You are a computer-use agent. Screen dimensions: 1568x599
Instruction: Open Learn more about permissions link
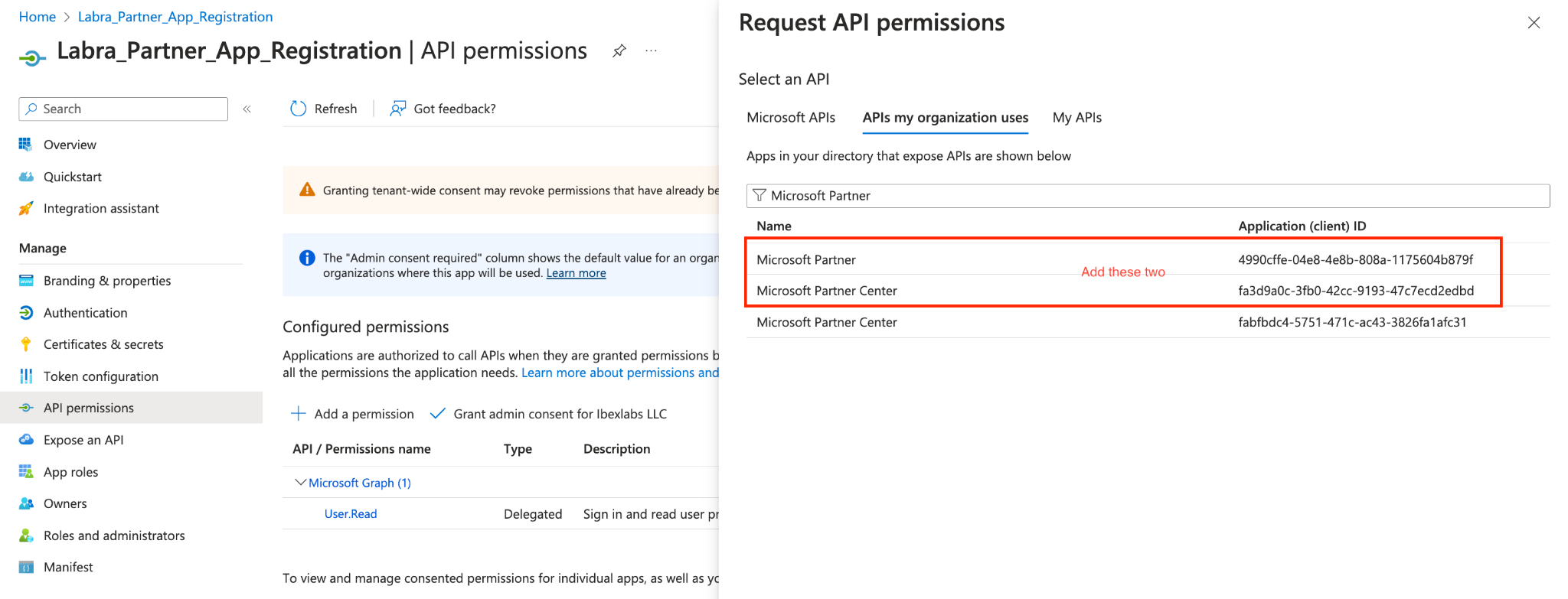coord(620,373)
